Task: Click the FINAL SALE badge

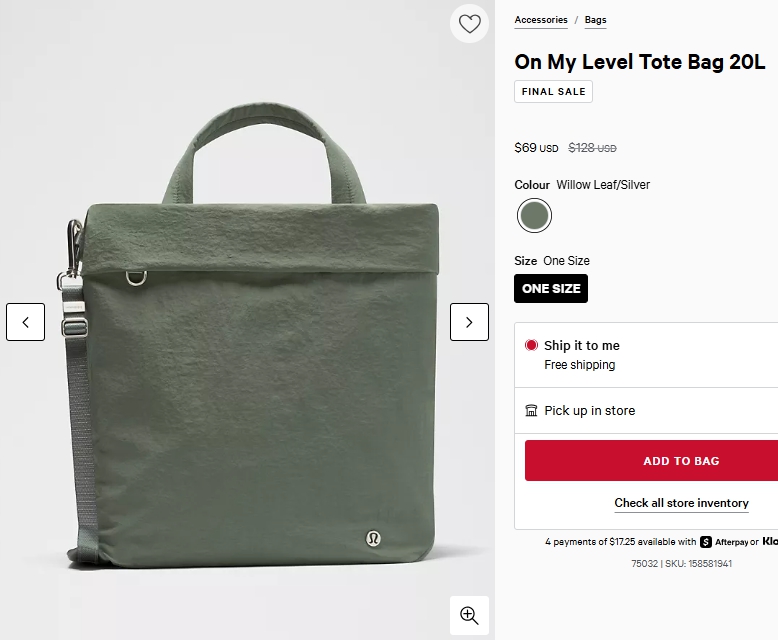Action: (553, 92)
